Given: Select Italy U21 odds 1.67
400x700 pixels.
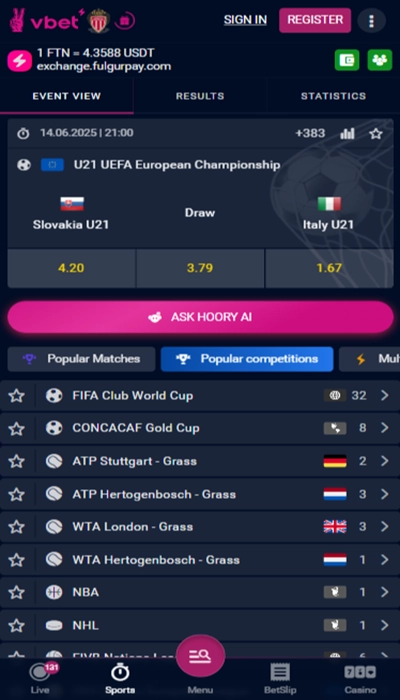Looking at the screenshot, I should click(x=329, y=268).
